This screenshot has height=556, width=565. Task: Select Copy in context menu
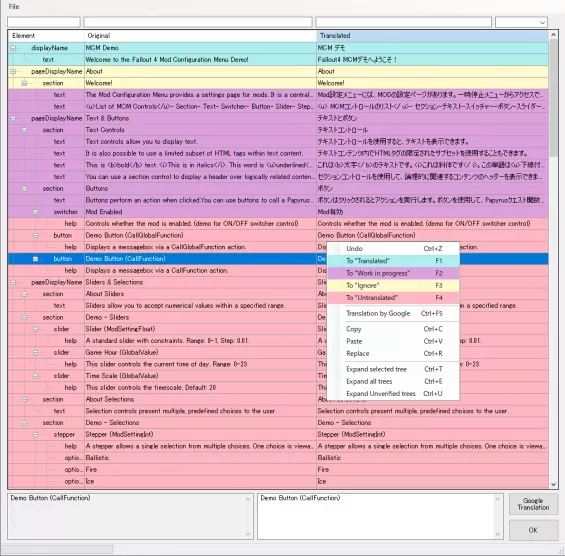point(393,329)
